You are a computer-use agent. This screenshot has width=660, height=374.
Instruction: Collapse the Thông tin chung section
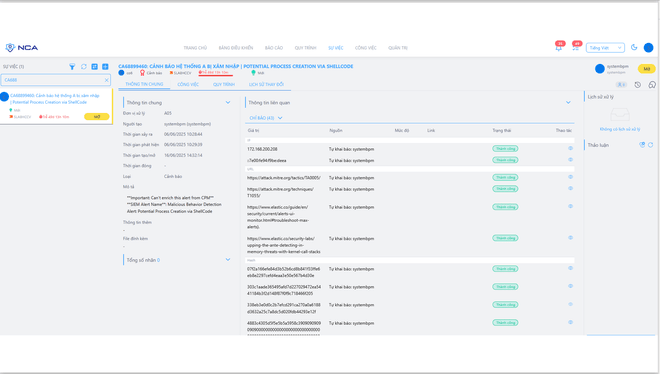click(228, 102)
